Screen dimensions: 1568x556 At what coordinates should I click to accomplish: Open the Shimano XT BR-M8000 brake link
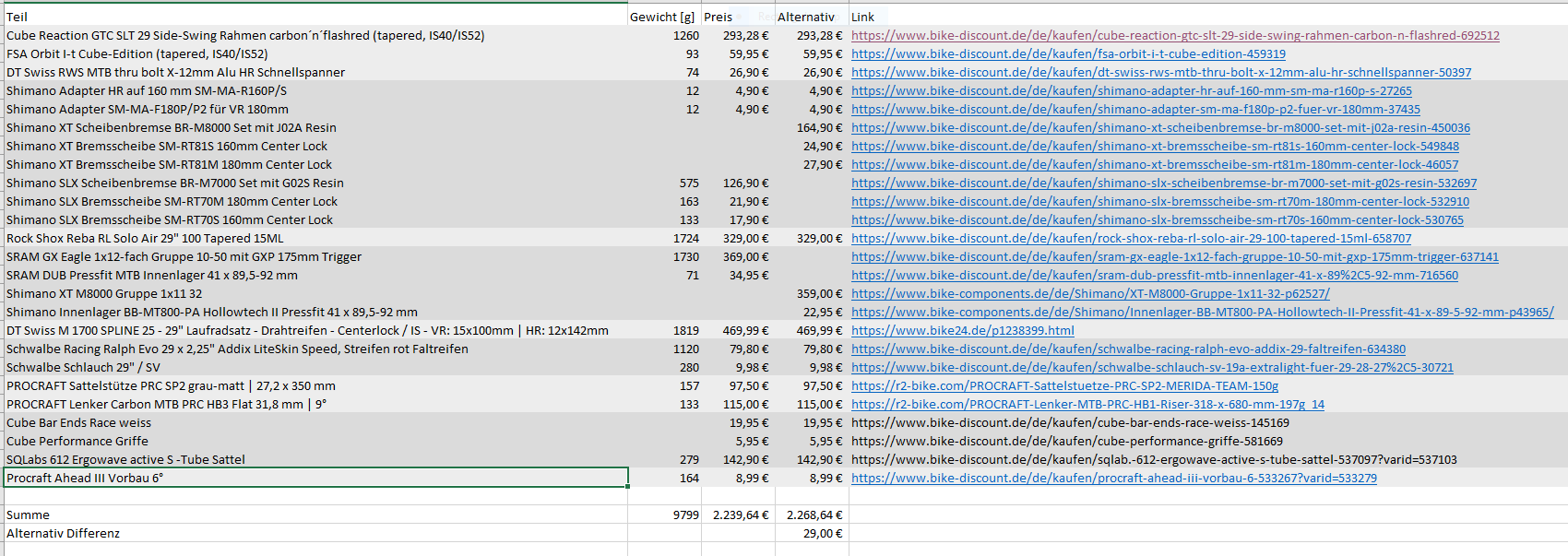(1160, 127)
